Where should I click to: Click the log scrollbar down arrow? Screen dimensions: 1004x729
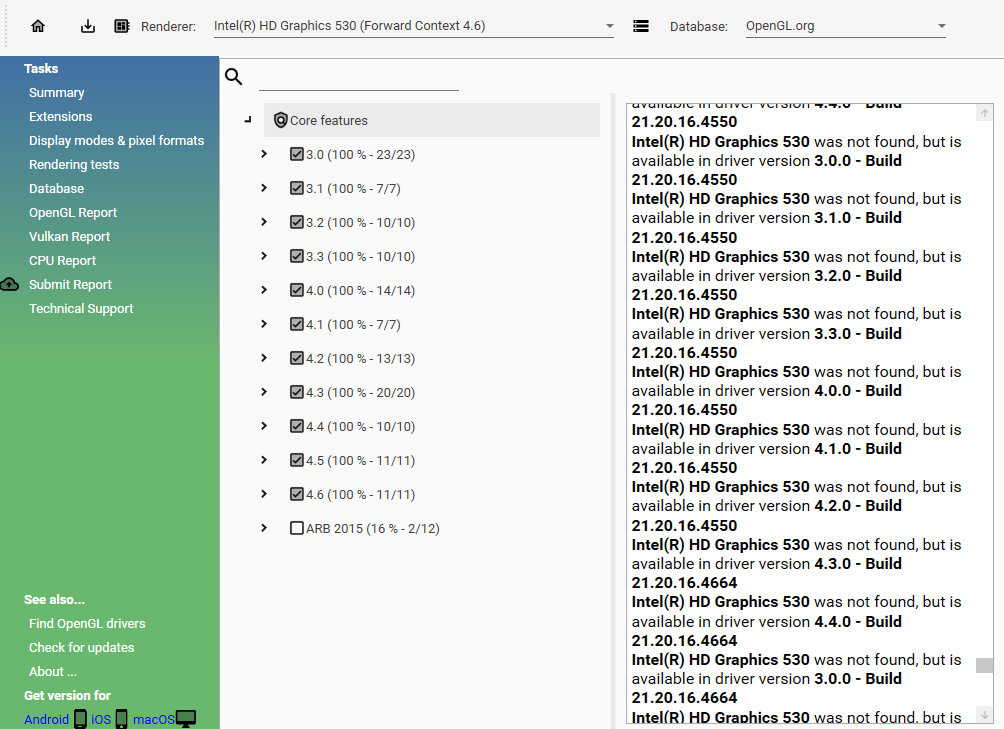984,714
